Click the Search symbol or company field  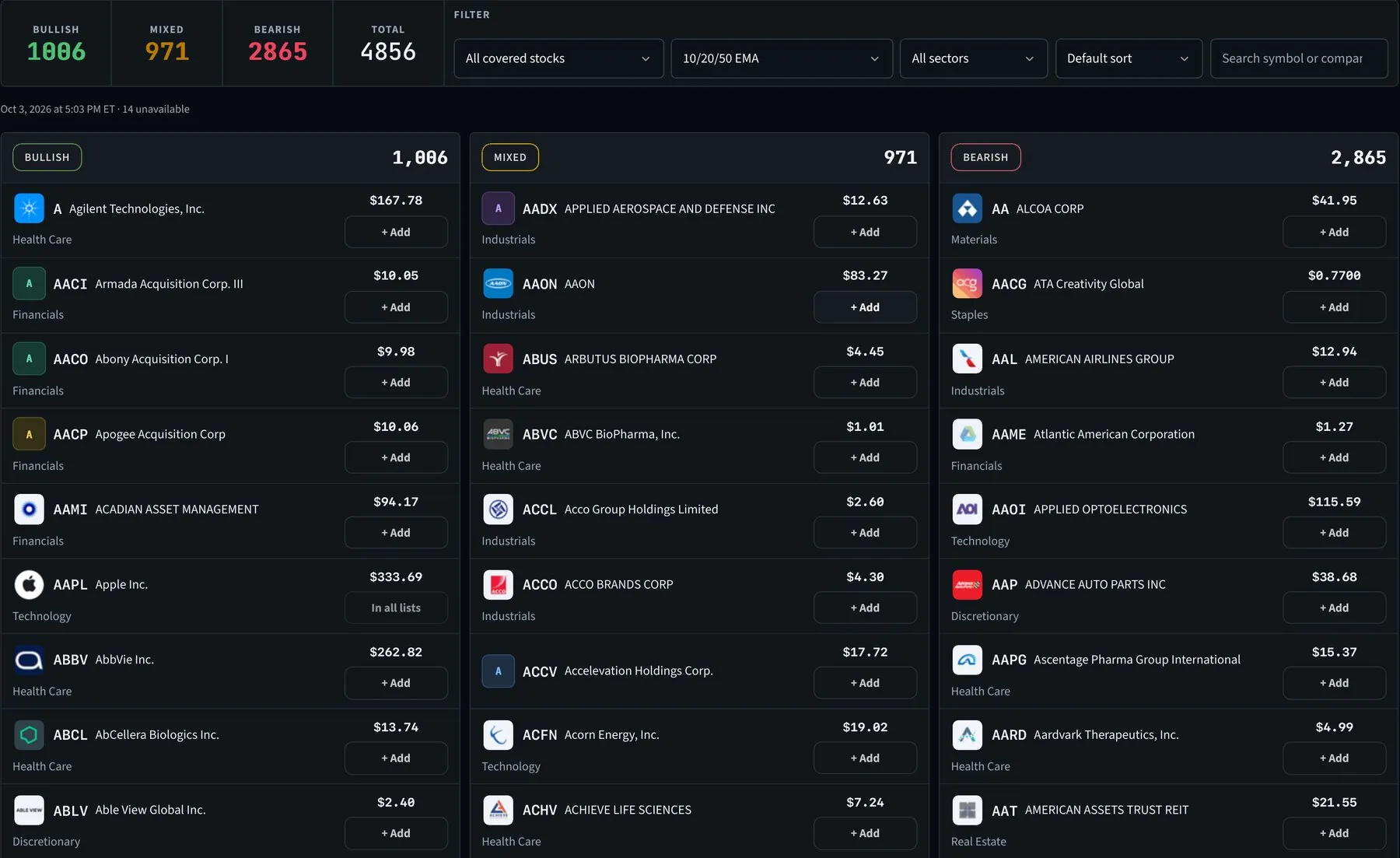(1299, 58)
